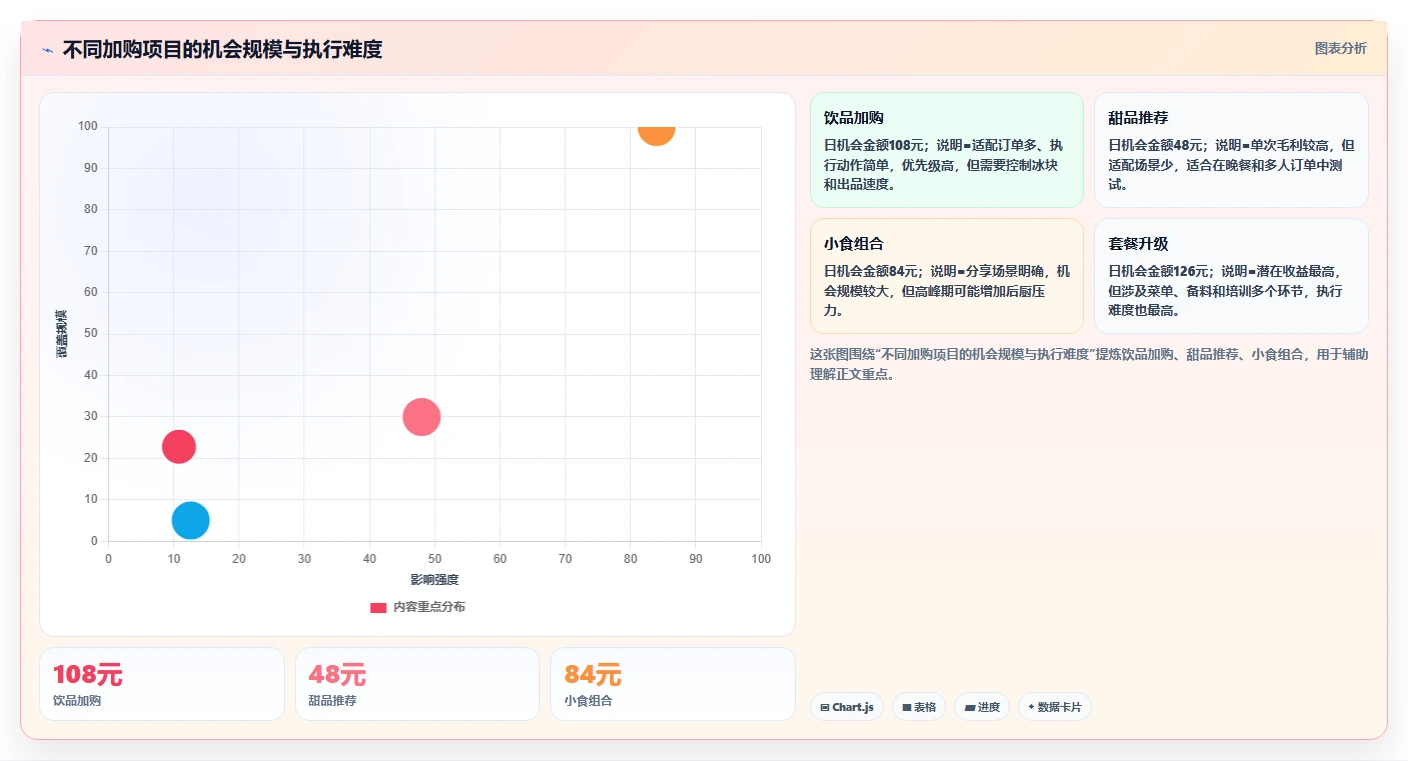Click the 数据卡片 tag
The height and width of the screenshot is (761, 1408).
coord(1055,707)
